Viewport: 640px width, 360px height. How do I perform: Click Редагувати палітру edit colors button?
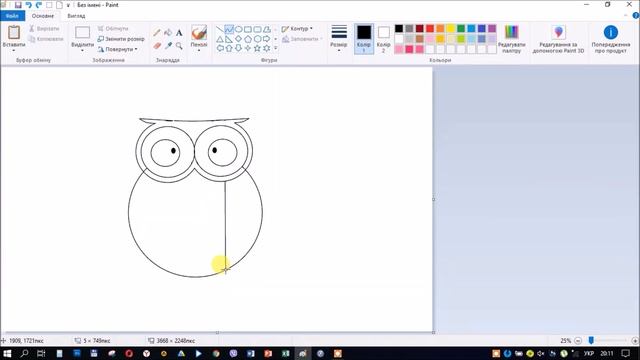[511, 39]
